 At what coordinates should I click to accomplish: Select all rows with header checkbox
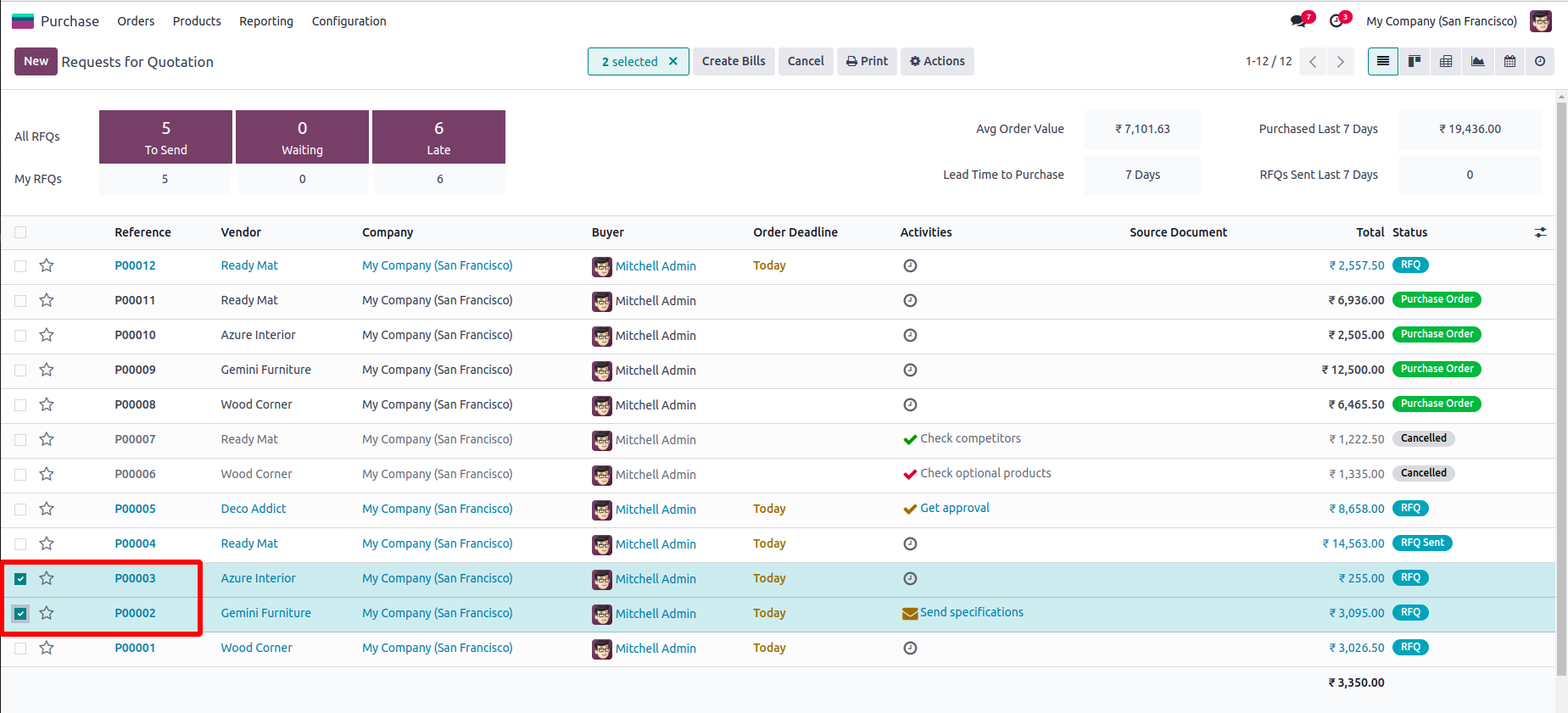click(20, 232)
